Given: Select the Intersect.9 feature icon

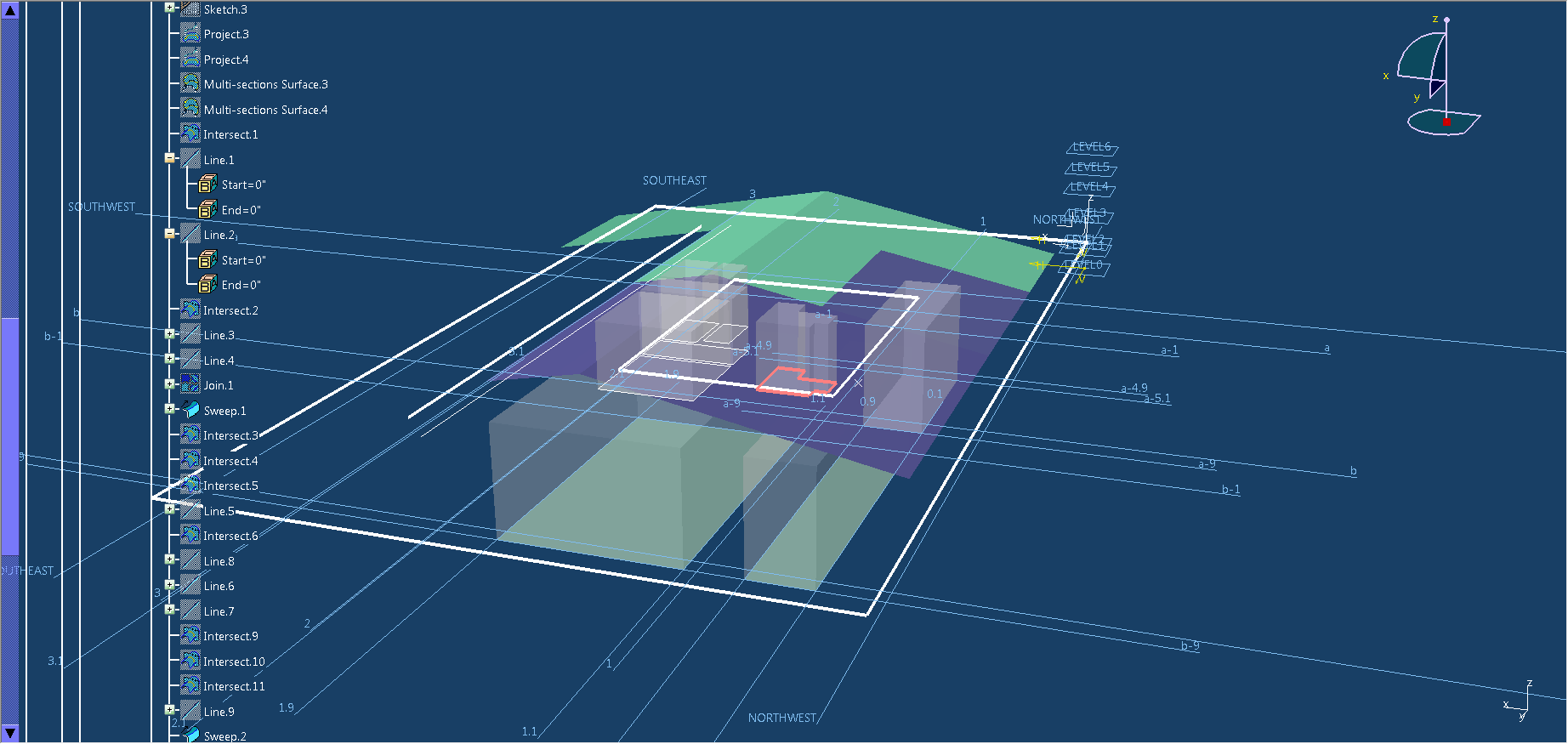Looking at the screenshot, I should (190, 636).
